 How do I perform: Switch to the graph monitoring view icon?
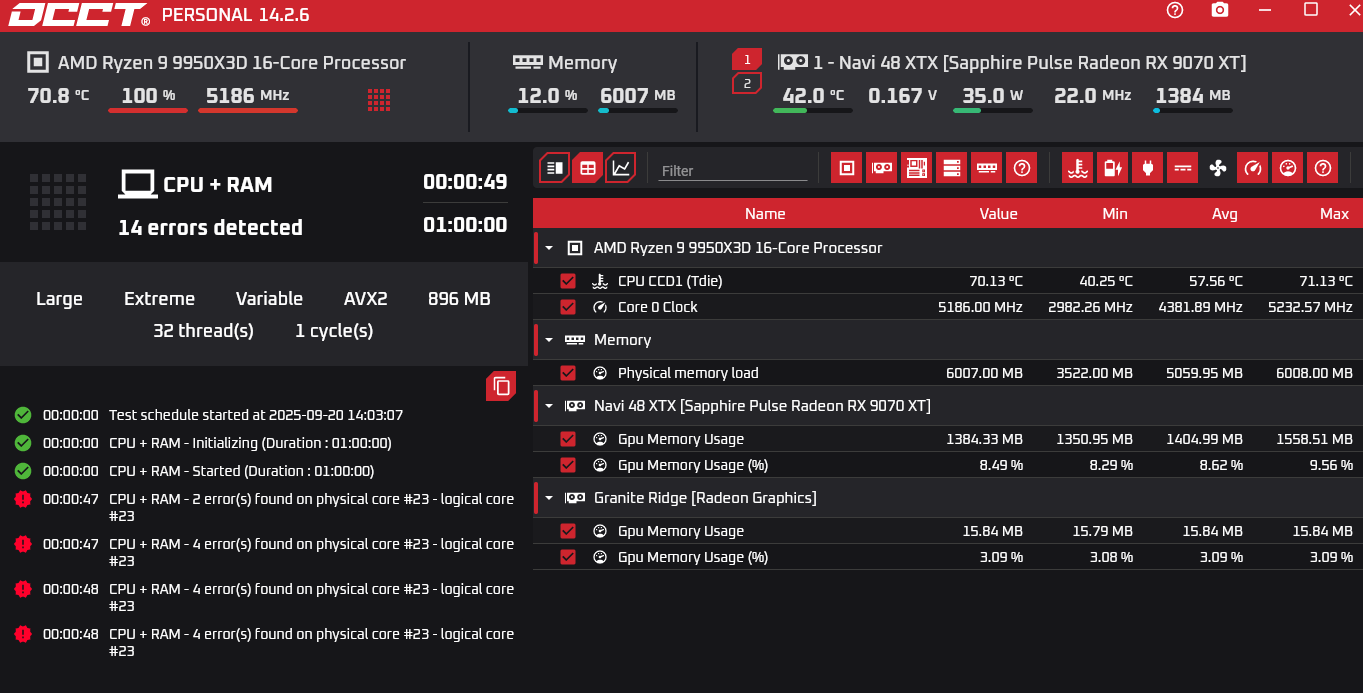[x=621, y=168]
